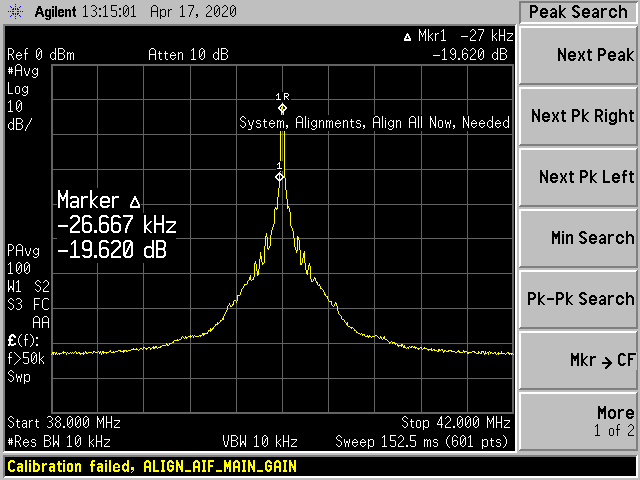Run Min Search from the softkey menu

click(x=581, y=238)
